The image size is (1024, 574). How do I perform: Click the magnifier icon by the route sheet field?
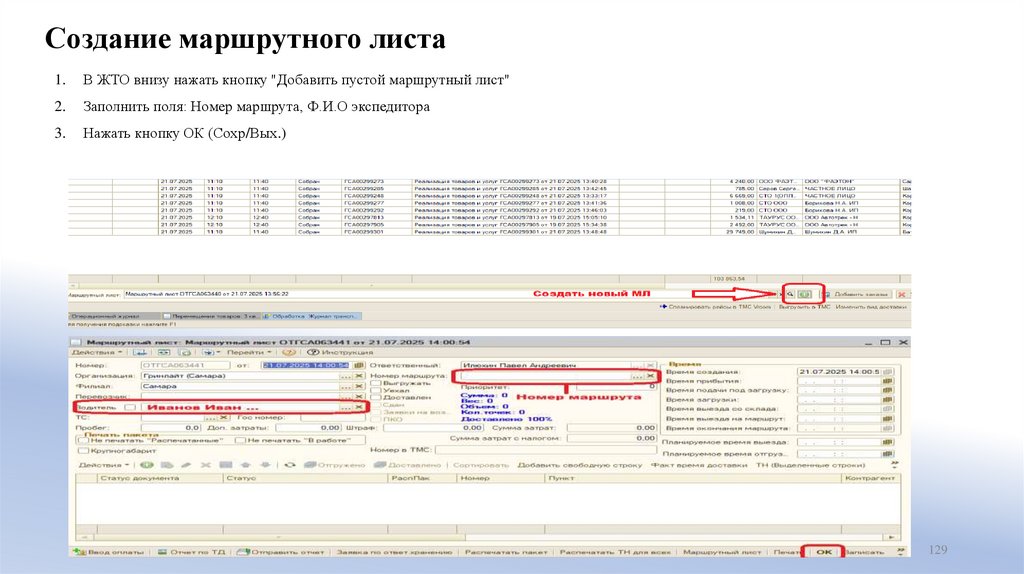tap(790, 295)
